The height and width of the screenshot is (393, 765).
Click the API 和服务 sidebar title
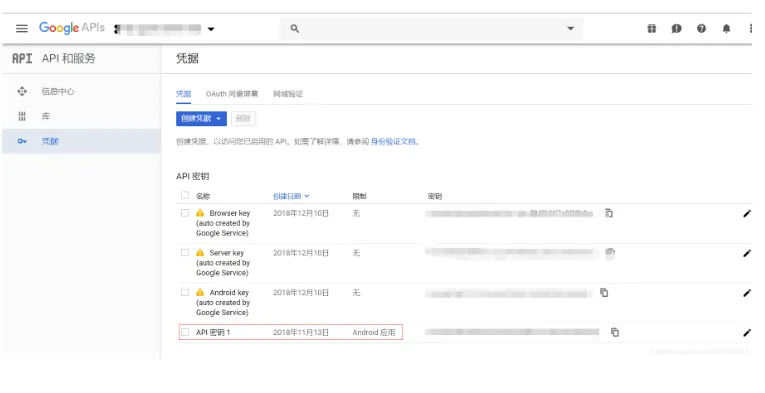tap(69, 59)
